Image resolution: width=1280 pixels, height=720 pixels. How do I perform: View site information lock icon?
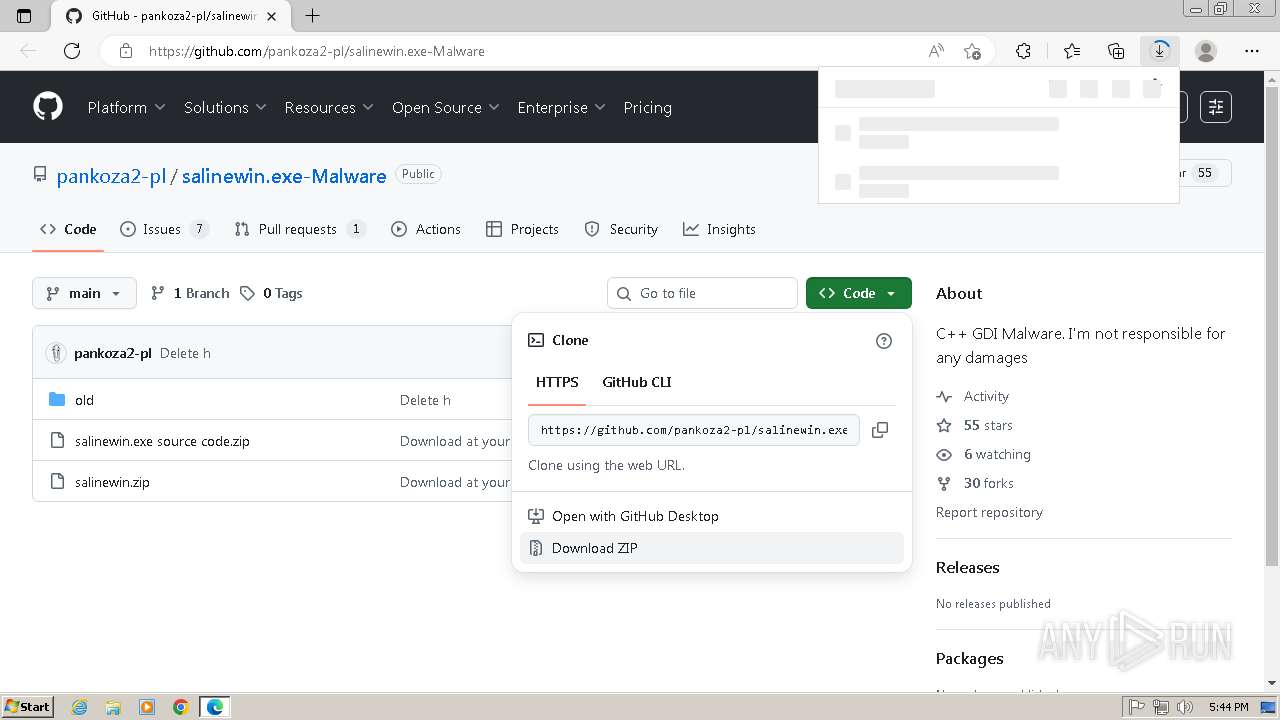(x=125, y=51)
